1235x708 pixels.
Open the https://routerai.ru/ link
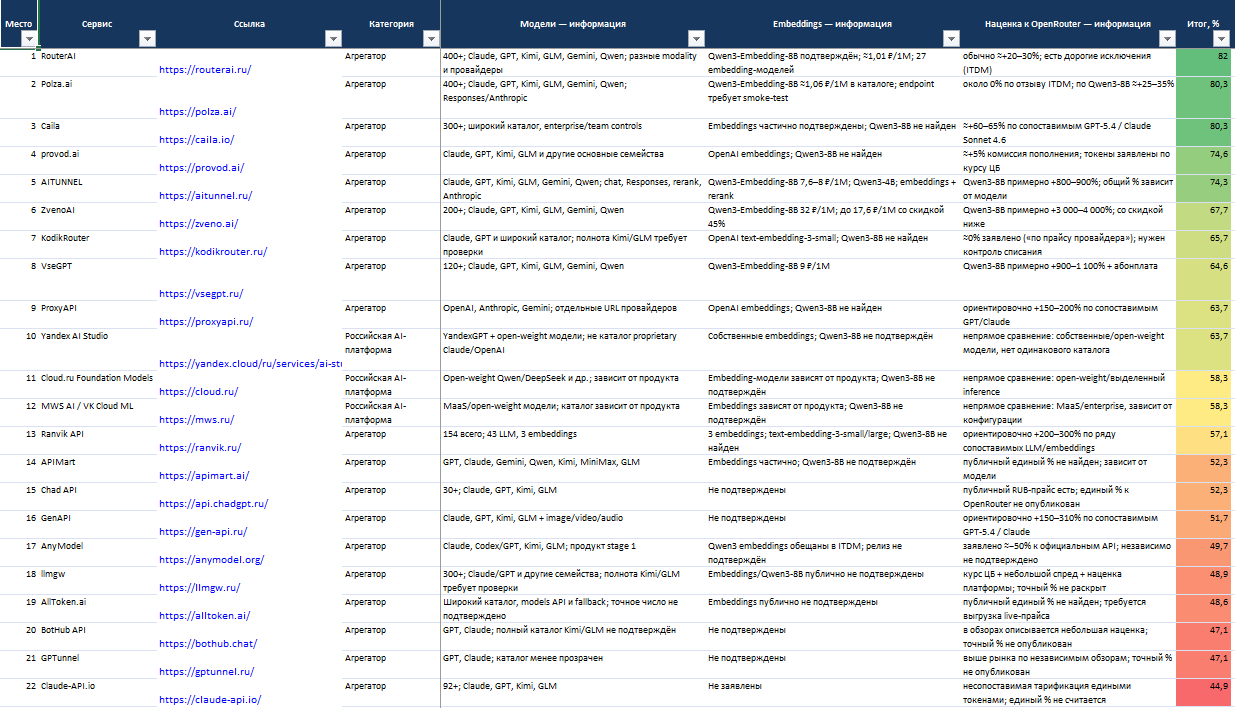(205, 70)
